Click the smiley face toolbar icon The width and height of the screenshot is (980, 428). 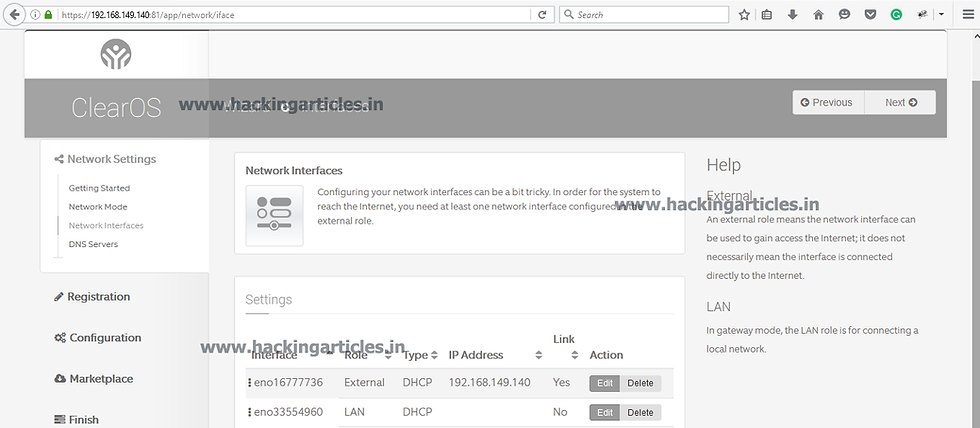844,14
